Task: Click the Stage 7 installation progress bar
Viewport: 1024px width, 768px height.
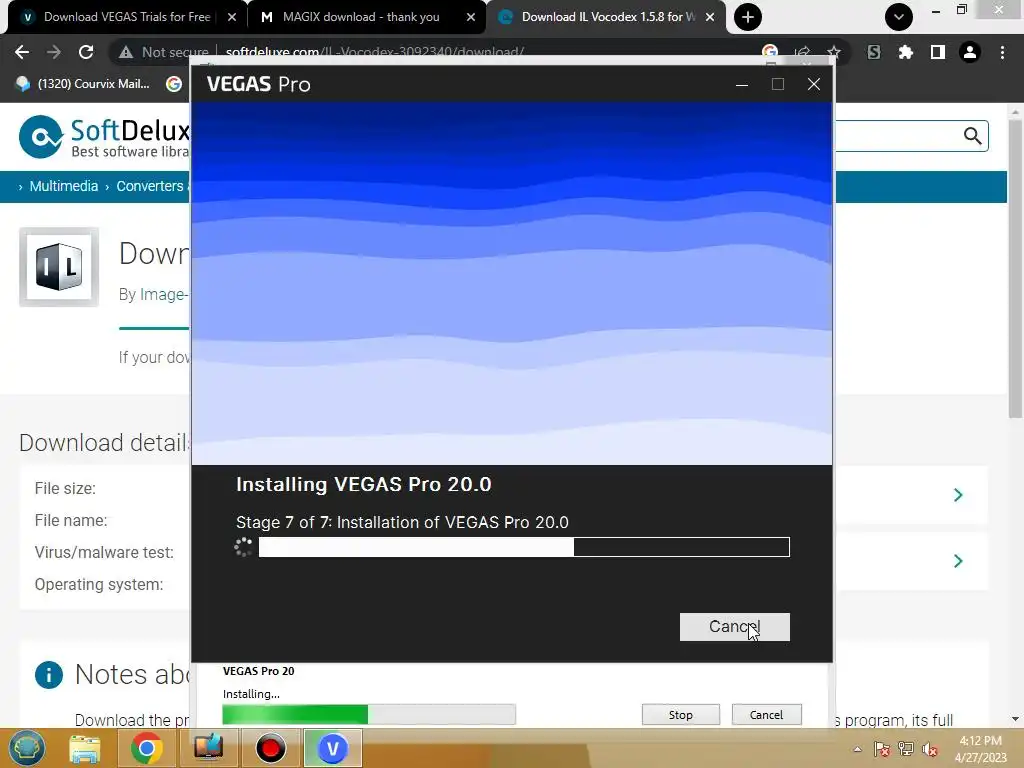Action: [x=524, y=547]
